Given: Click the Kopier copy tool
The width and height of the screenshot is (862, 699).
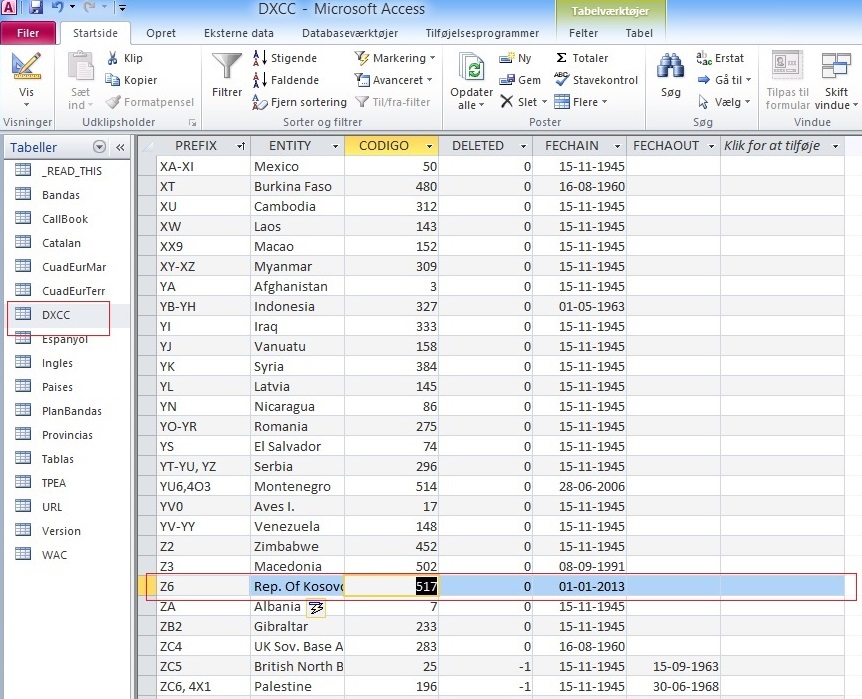Looking at the screenshot, I should [131, 80].
